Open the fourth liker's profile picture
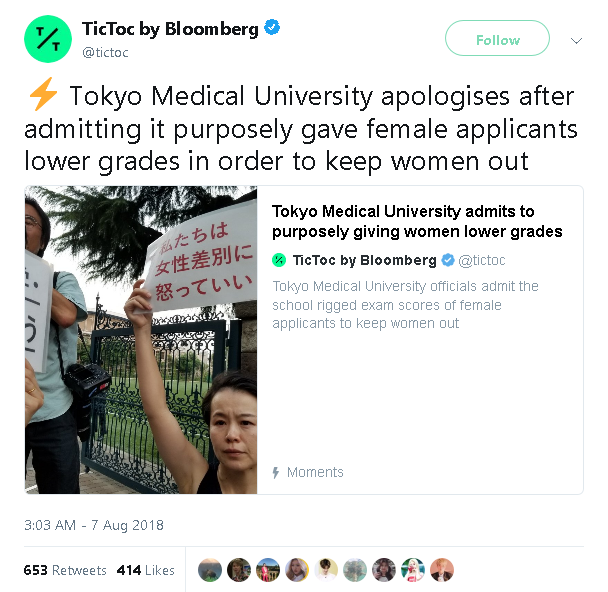This screenshot has height=592, width=608. click(297, 570)
